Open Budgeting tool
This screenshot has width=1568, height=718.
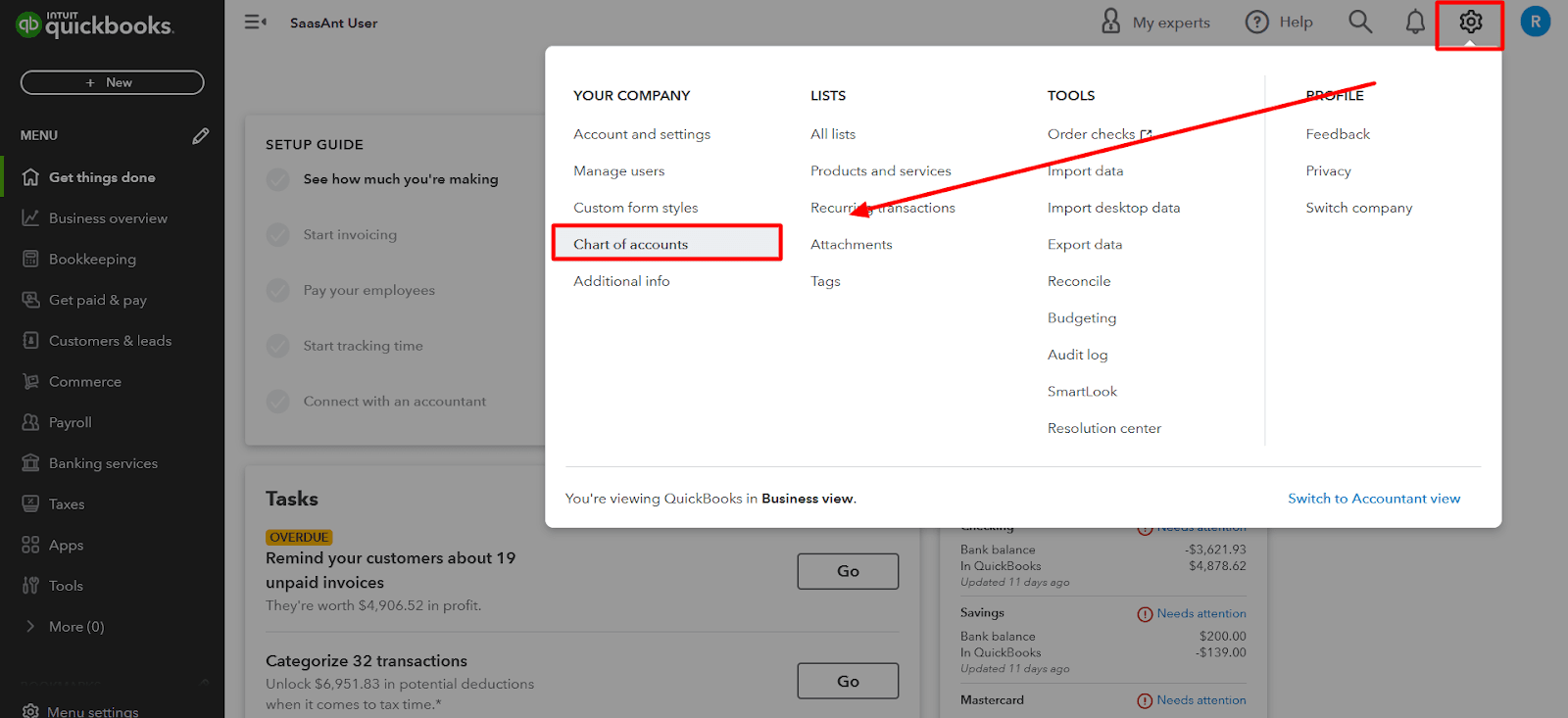1082,317
